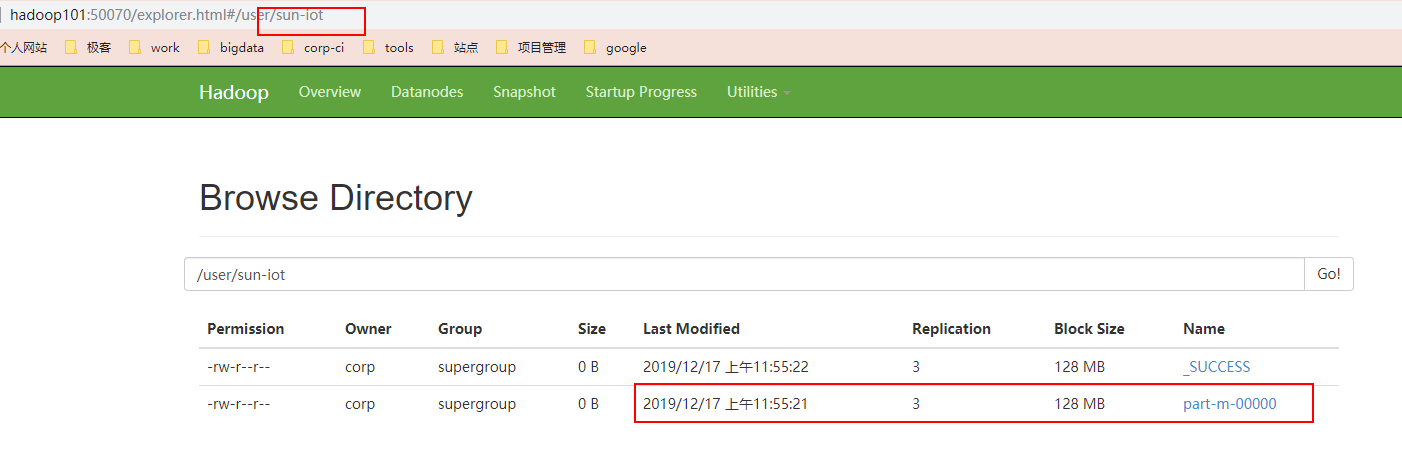Image resolution: width=1402 pixels, height=453 pixels.
Task: Click replication 3 in _SUCCESS row
Action: point(916,367)
